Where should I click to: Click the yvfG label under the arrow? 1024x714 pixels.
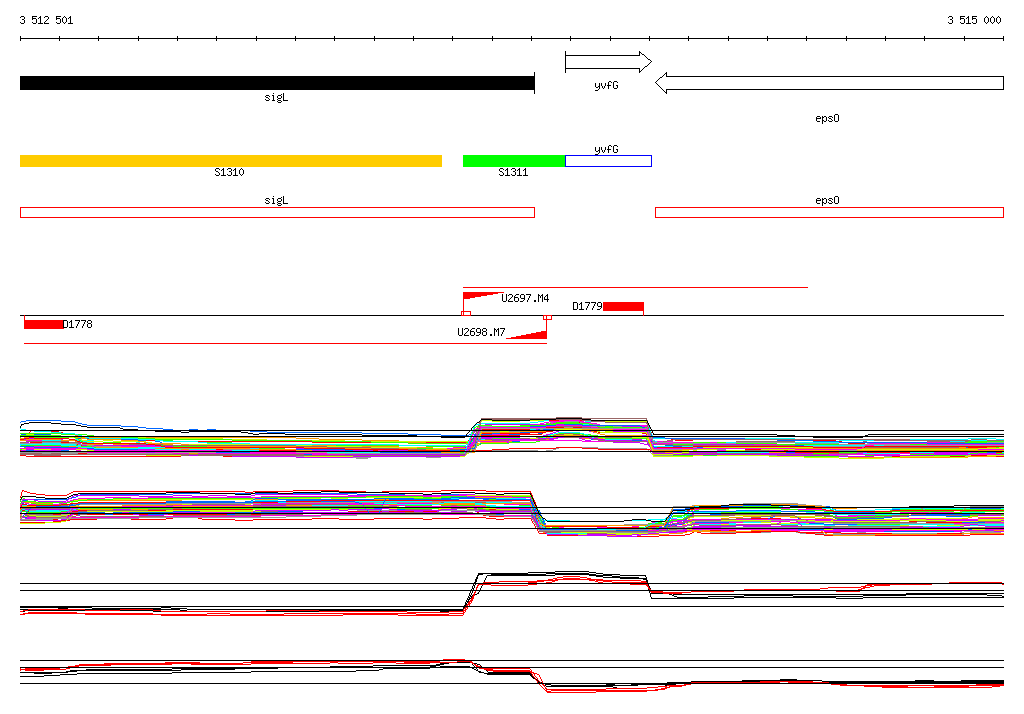click(x=606, y=86)
